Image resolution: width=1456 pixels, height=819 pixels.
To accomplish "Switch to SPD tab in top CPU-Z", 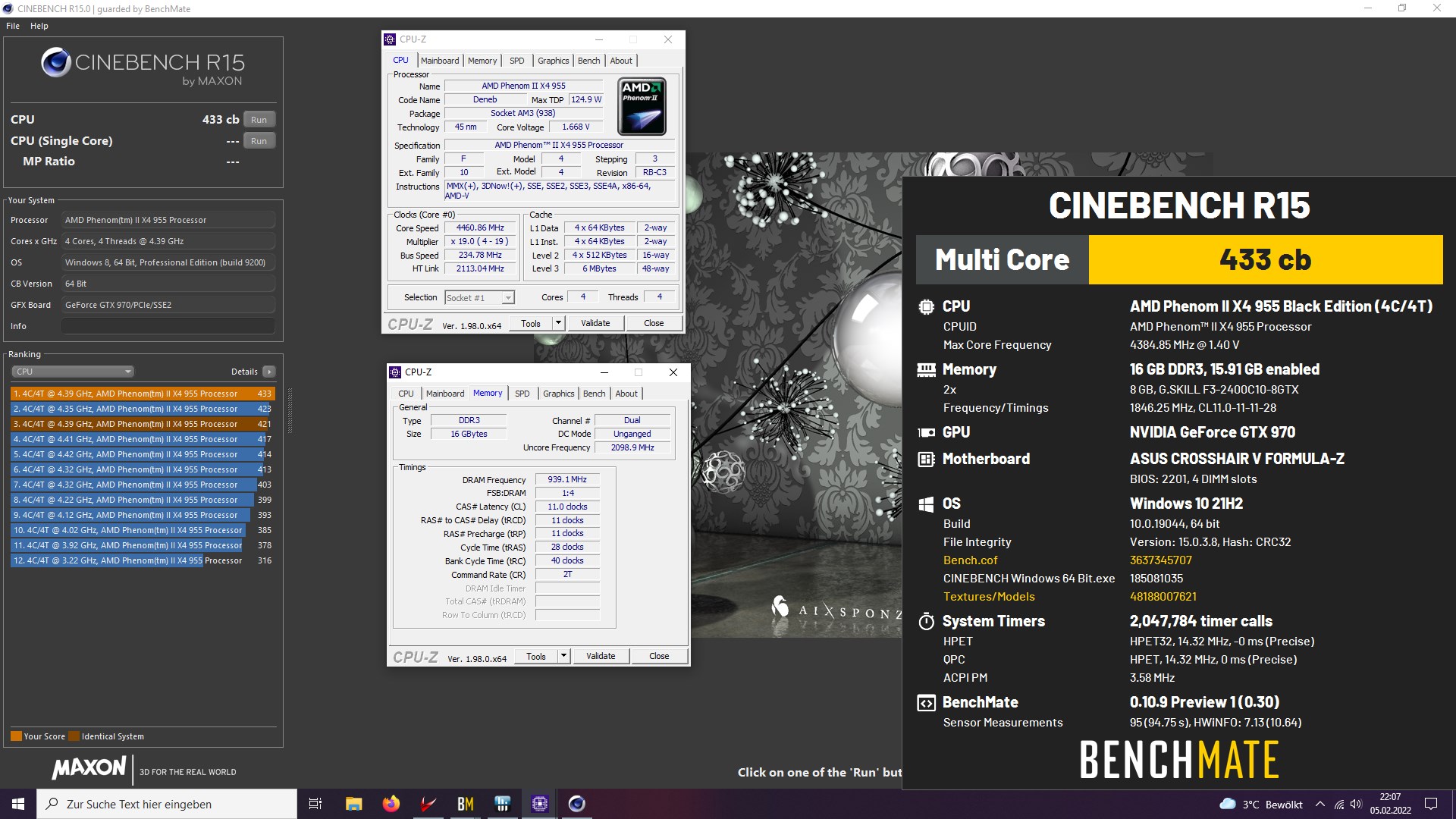I will click(516, 61).
